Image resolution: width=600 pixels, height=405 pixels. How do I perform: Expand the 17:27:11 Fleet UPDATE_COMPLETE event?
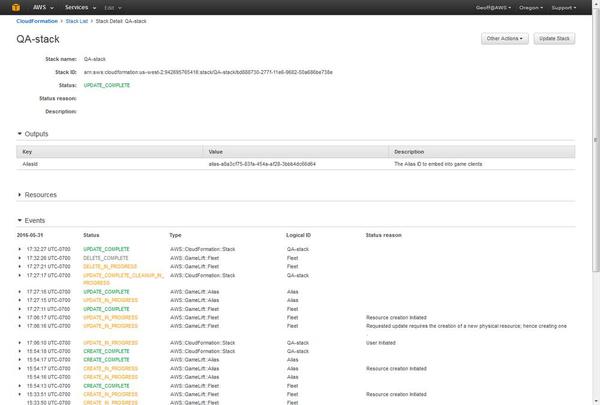(20, 309)
